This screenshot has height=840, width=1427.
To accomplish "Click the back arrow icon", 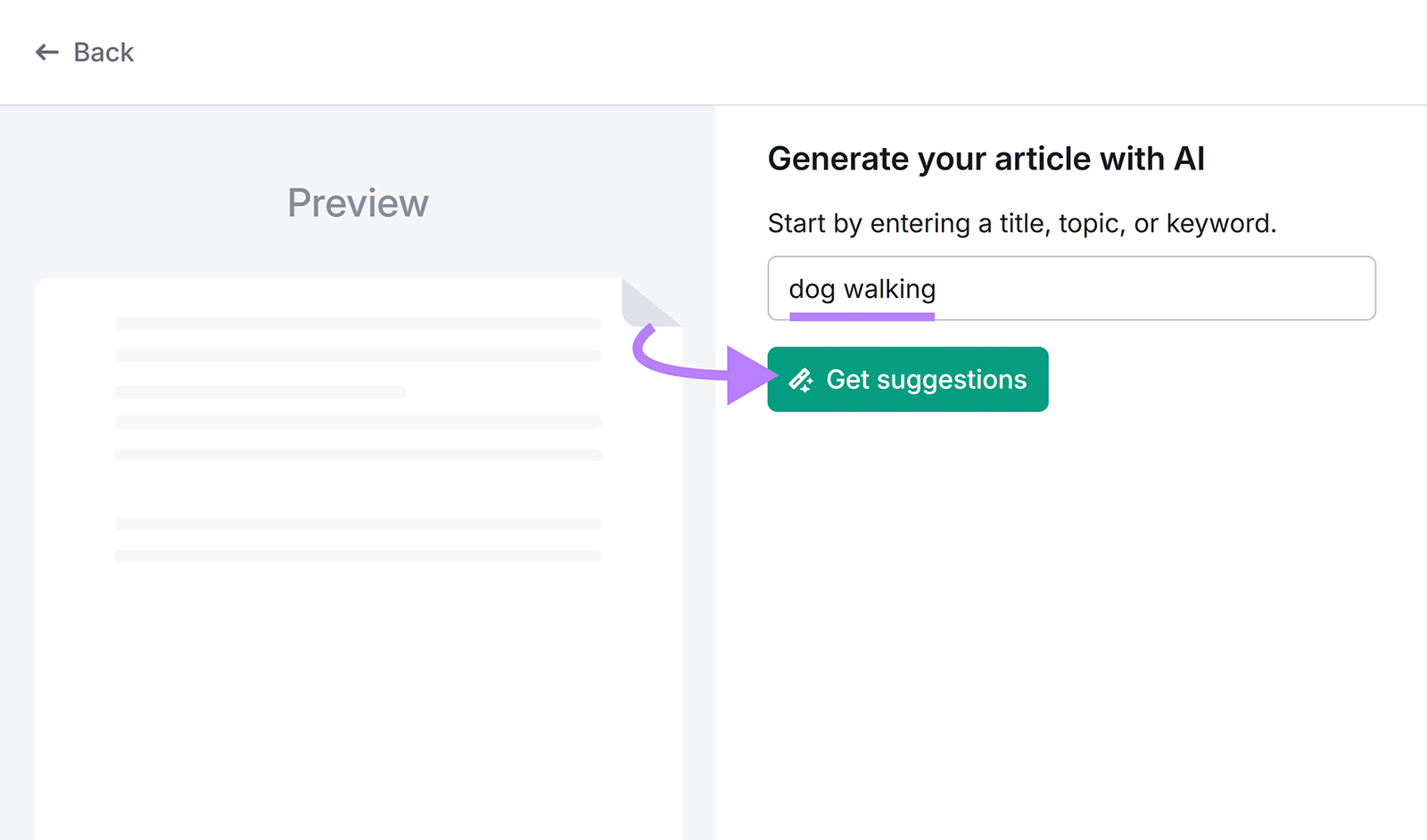I will point(45,52).
